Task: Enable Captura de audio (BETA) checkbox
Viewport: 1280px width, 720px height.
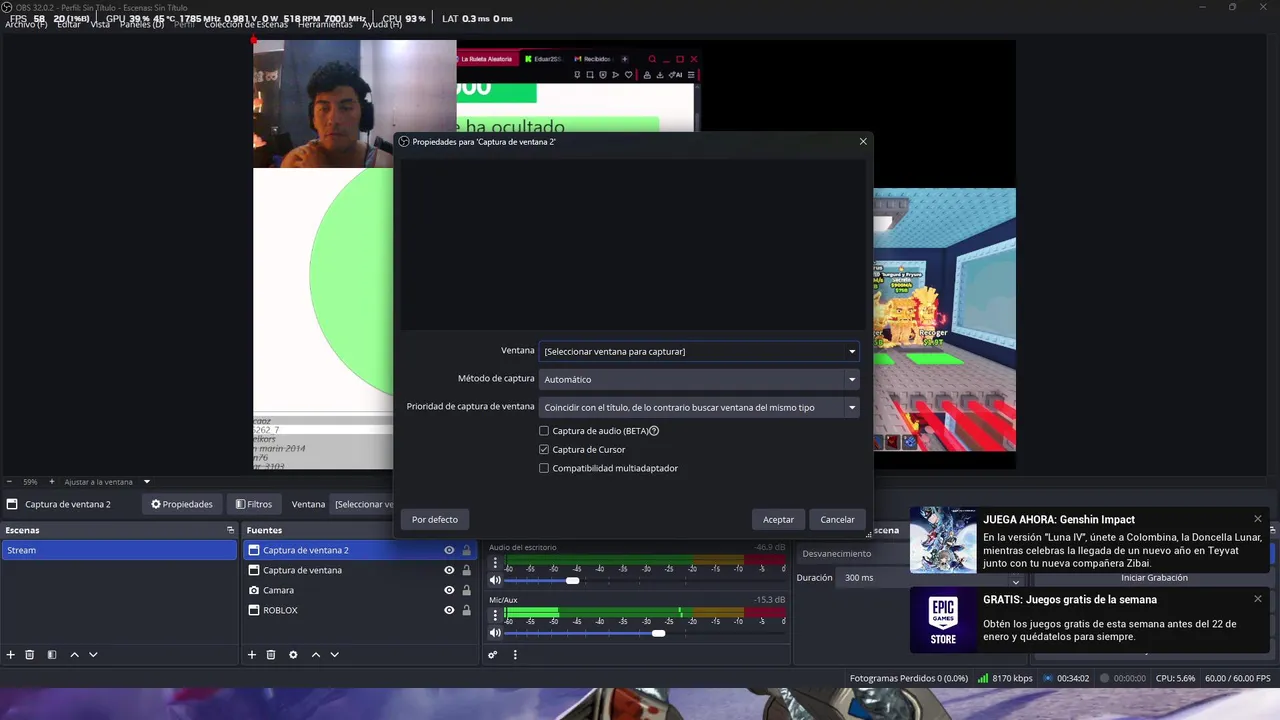Action: pos(544,431)
